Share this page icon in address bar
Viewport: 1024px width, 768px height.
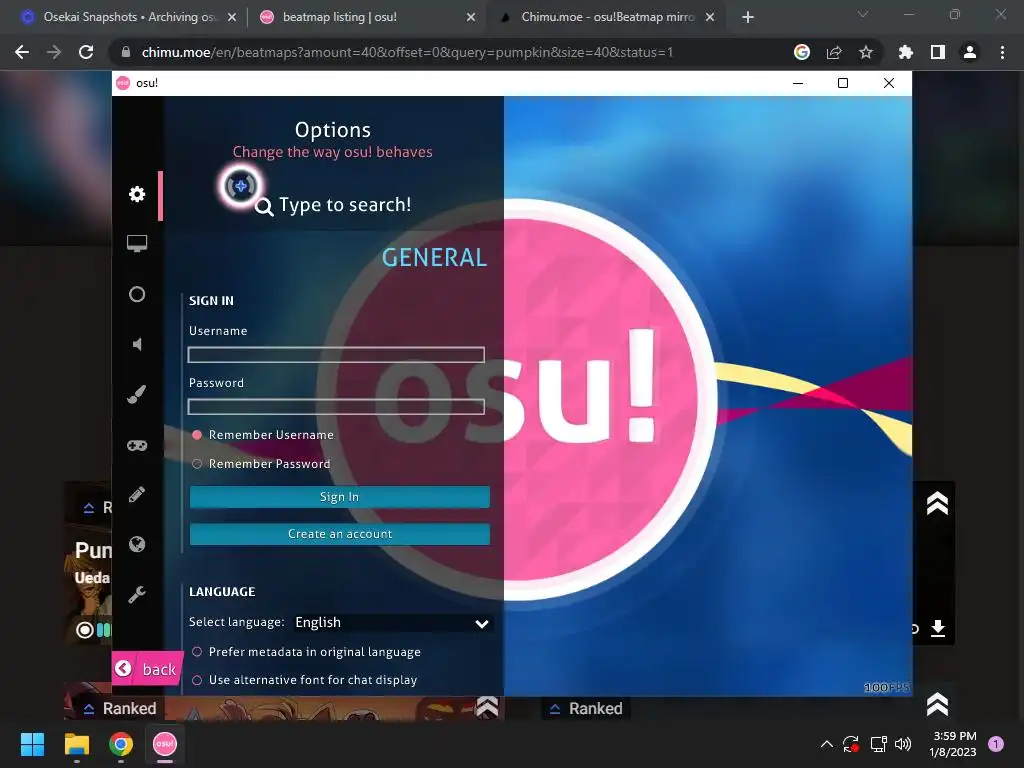coord(833,52)
